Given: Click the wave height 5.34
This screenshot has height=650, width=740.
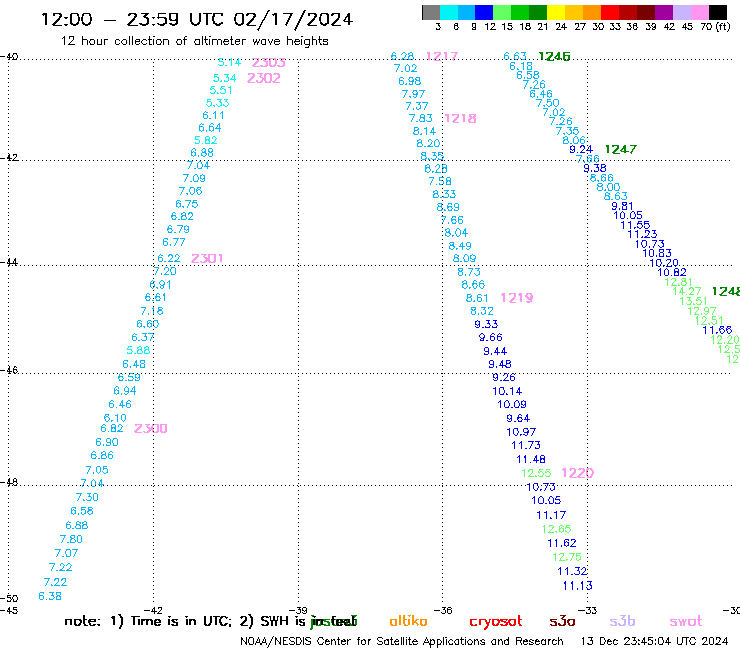Looking at the screenshot, I should tap(225, 78).
